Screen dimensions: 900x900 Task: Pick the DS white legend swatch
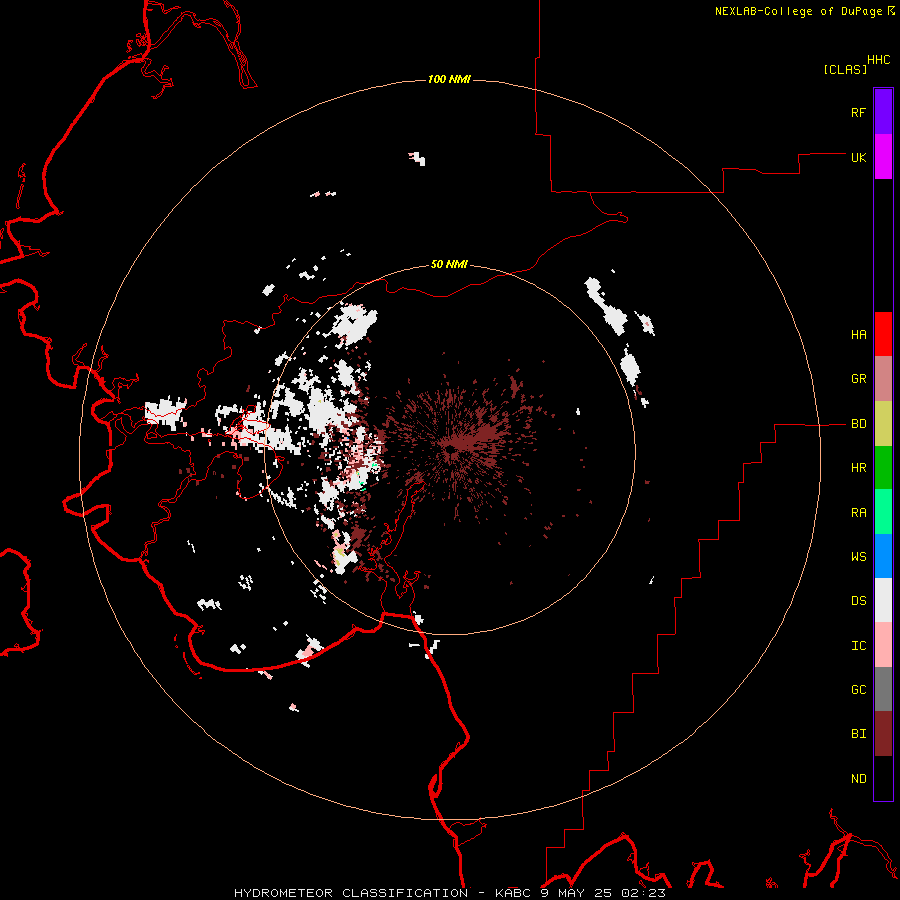[x=883, y=600]
